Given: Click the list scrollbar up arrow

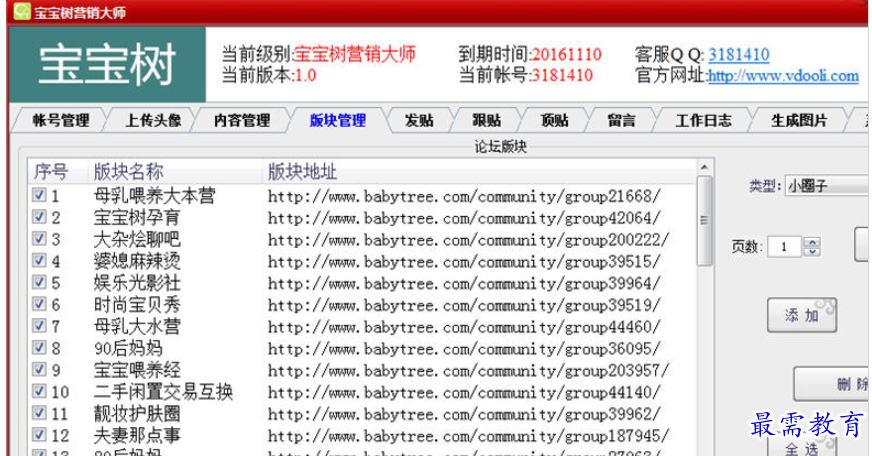Looking at the screenshot, I should click(x=704, y=167).
